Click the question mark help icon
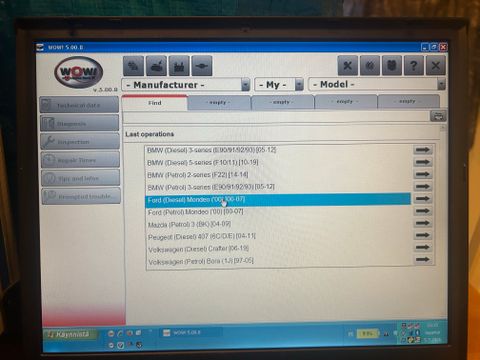480x360 pixels. click(414, 65)
